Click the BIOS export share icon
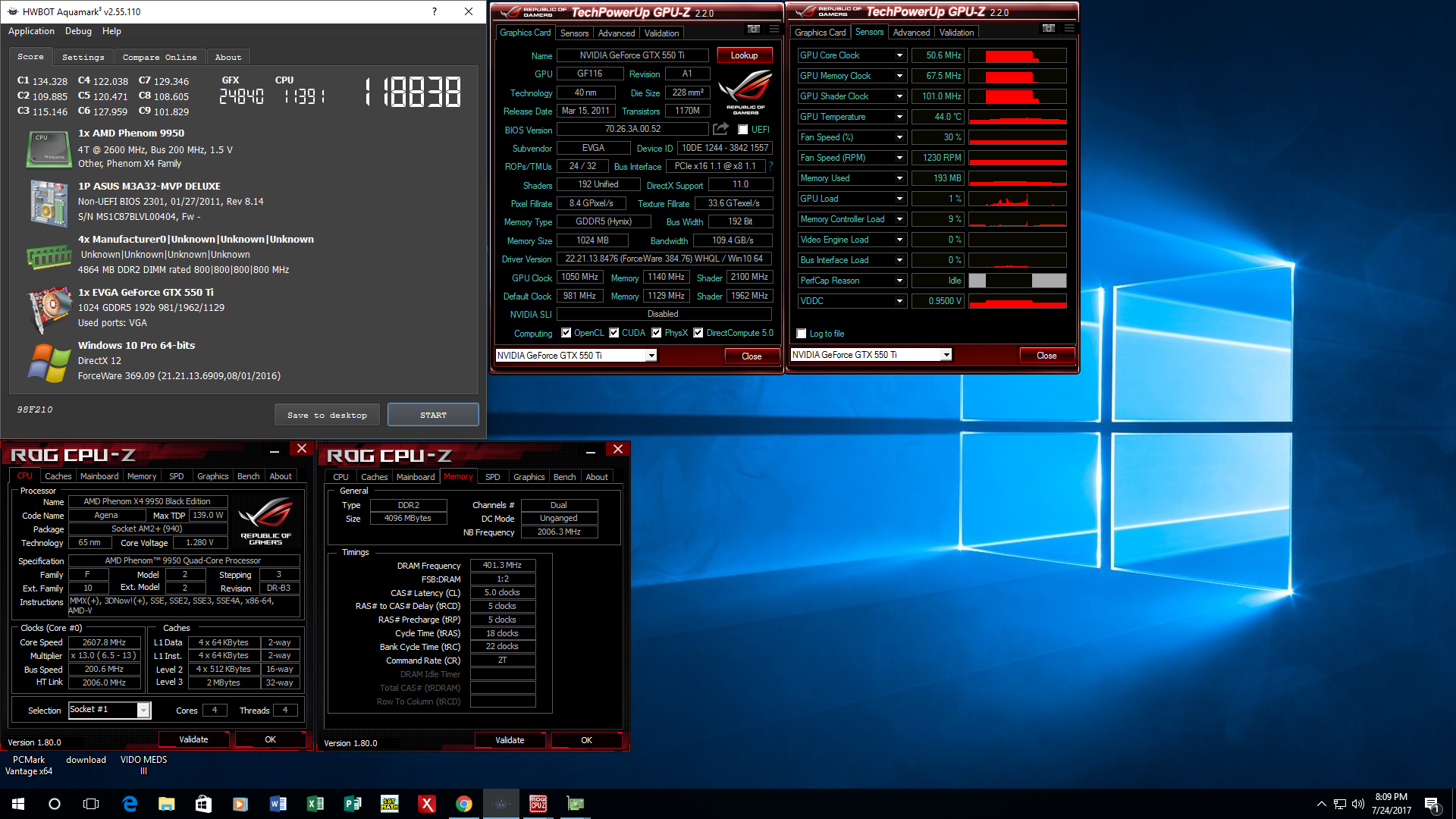Image resolution: width=1456 pixels, height=819 pixels. (720, 129)
